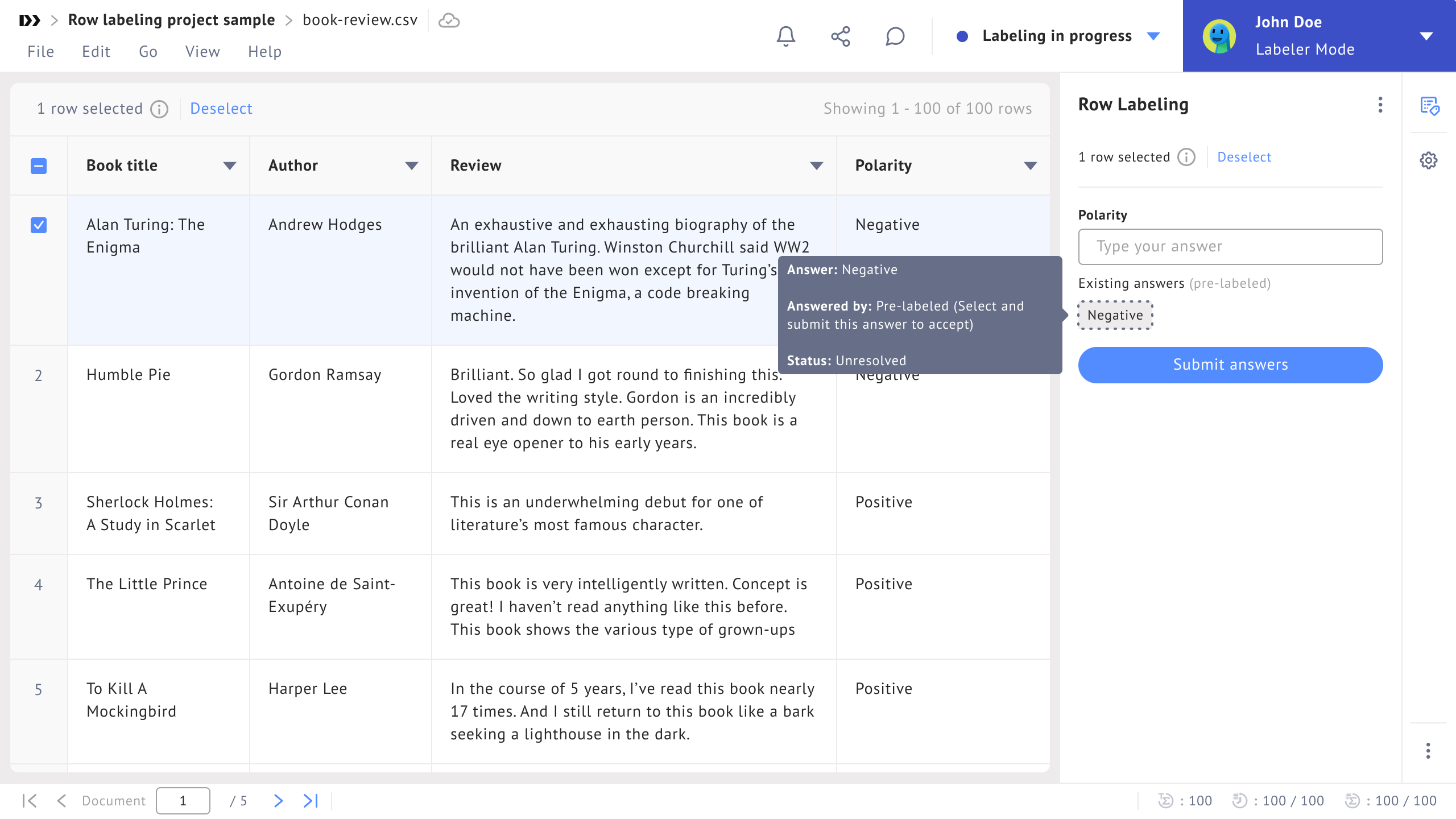Open the John Doe user mode dropdown
The image size is (1456, 819).
point(1426,36)
